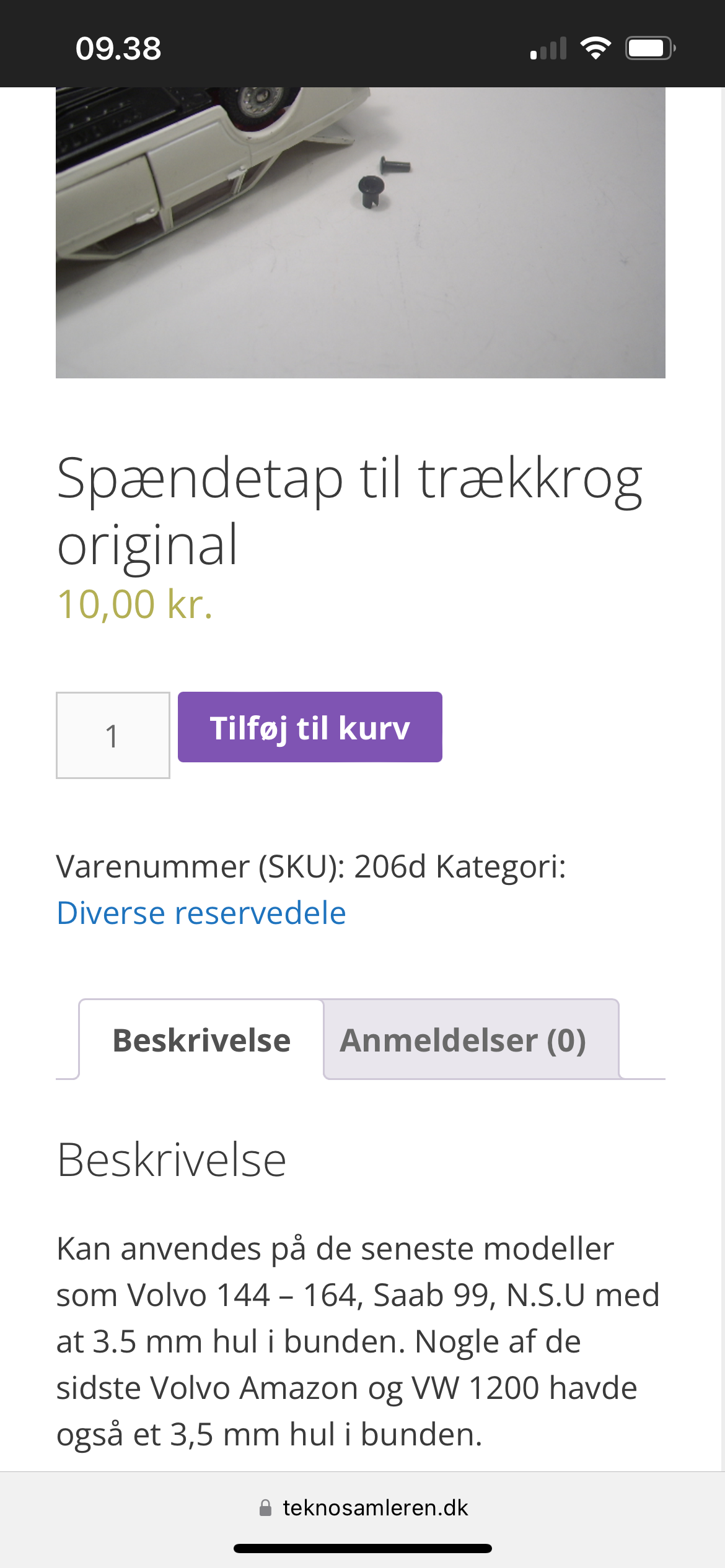Tap the 09.38 clock in status bar
725x1568 pixels.
click(118, 48)
